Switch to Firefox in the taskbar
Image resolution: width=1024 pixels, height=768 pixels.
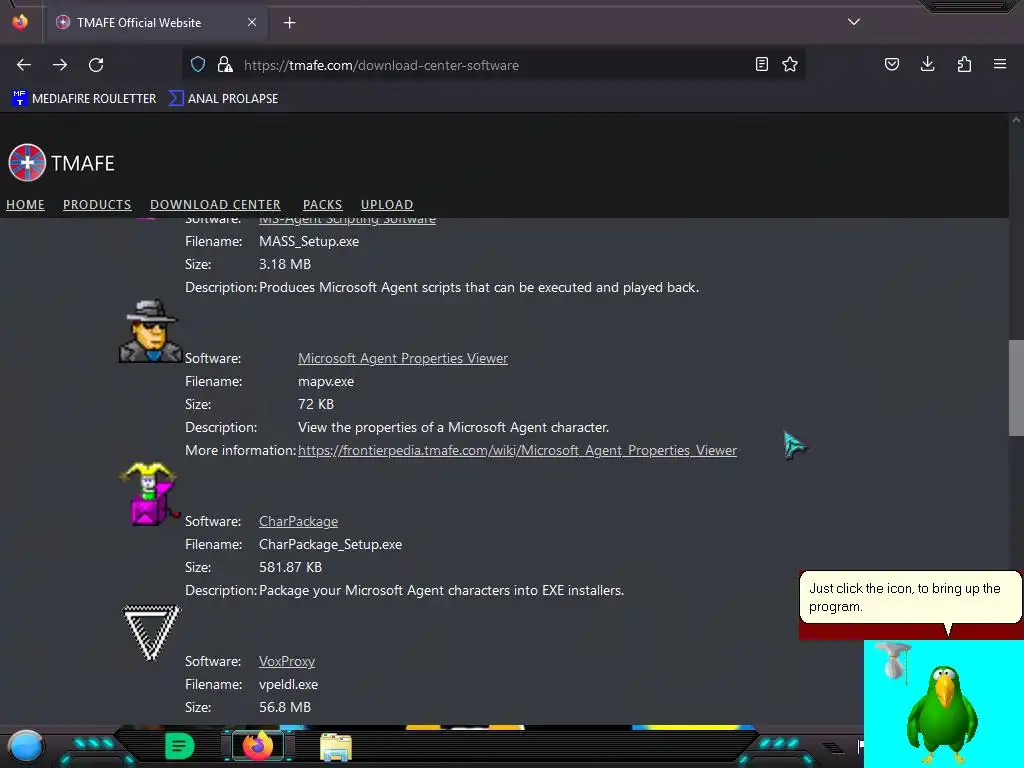258,746
